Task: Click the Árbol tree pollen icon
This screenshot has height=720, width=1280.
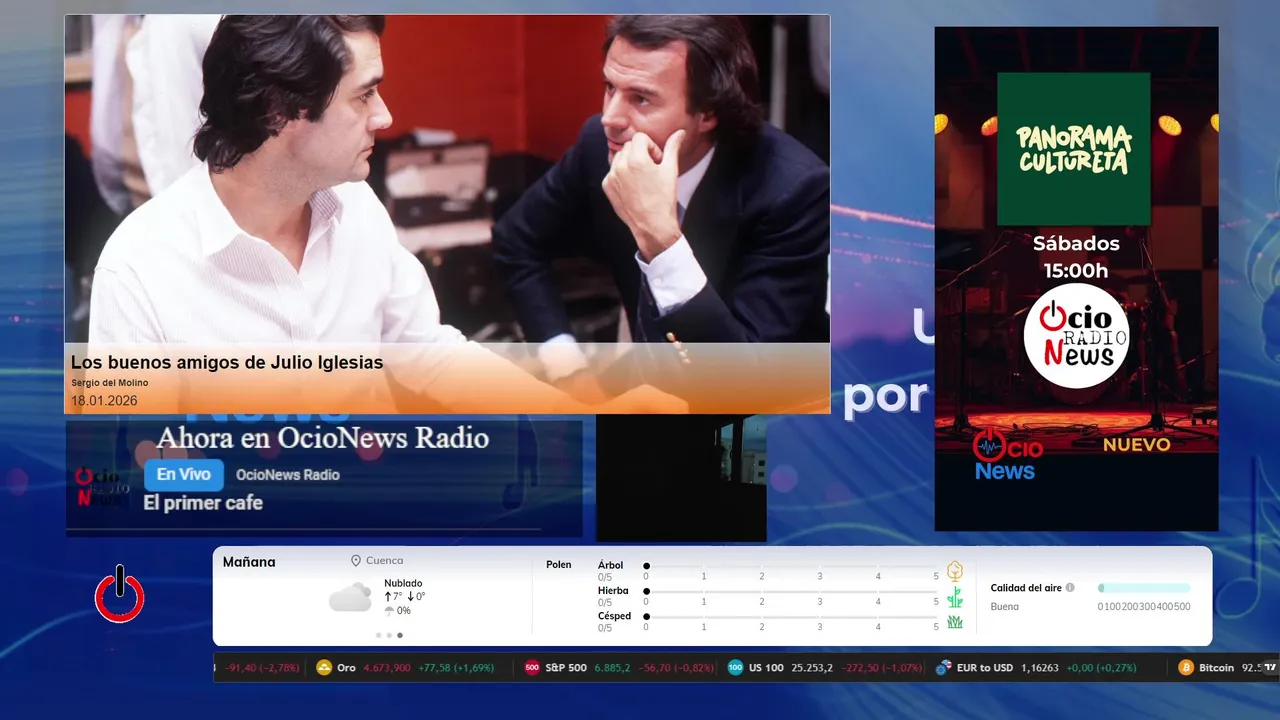Action: pyautogui.click(x=955, y=571)
